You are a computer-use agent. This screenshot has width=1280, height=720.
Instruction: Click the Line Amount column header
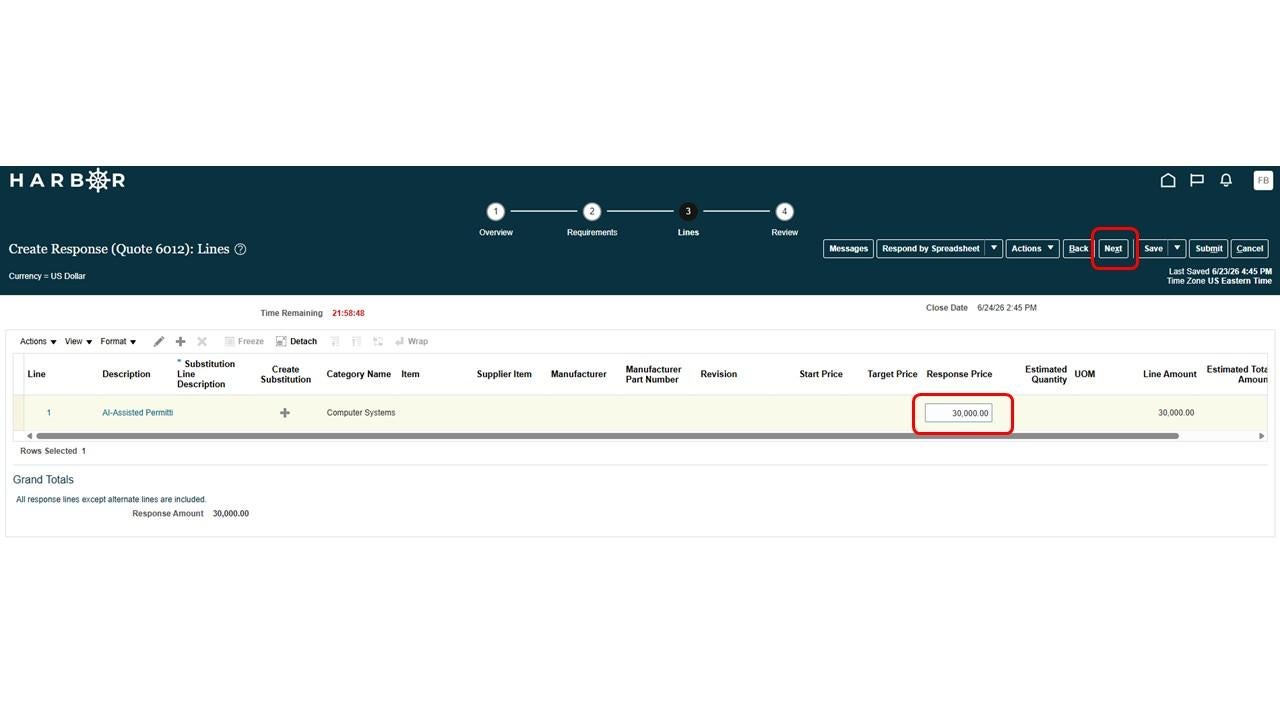pyautogui.click(x=1170, y=374)
